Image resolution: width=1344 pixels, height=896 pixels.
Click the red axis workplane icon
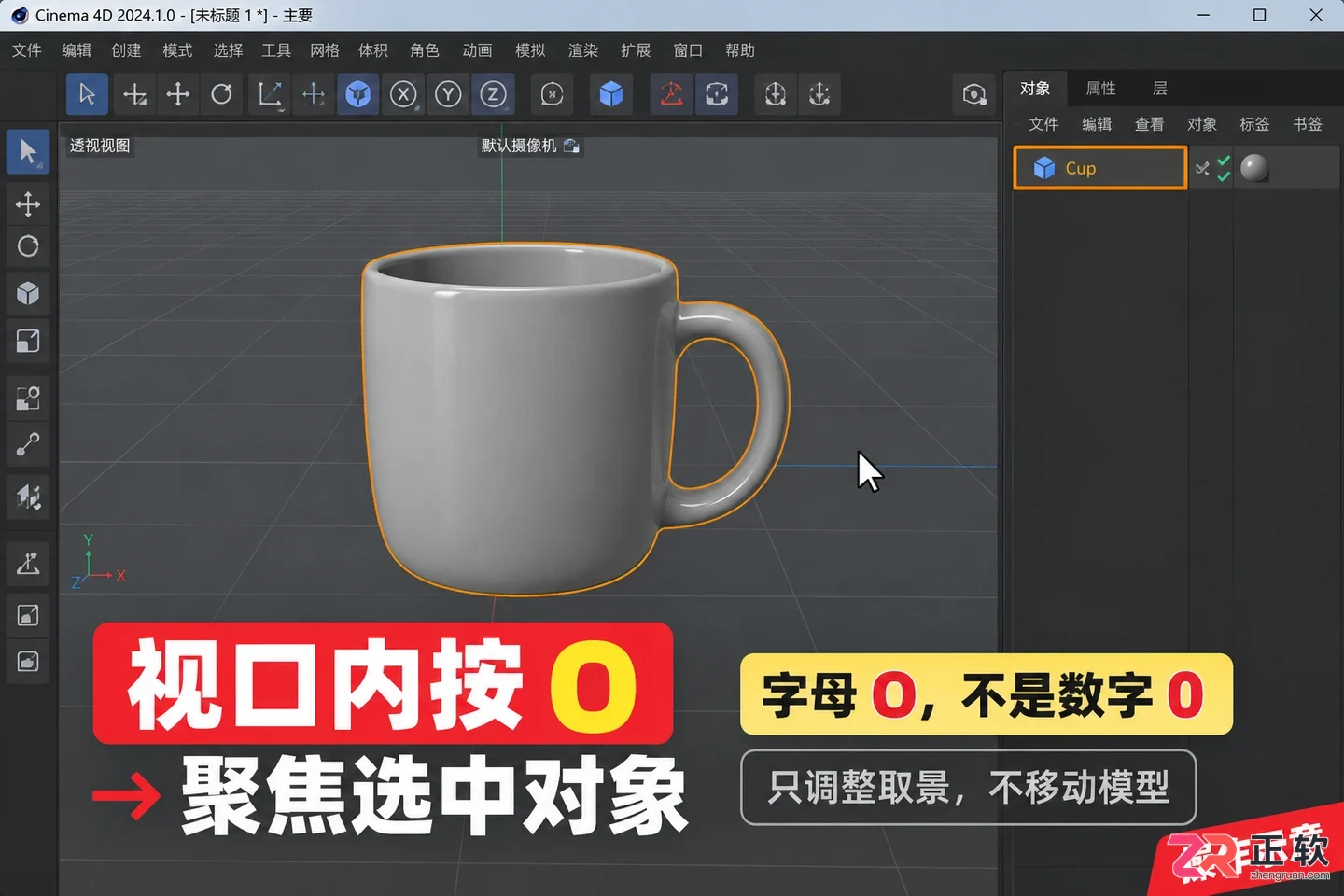(671, 94)
